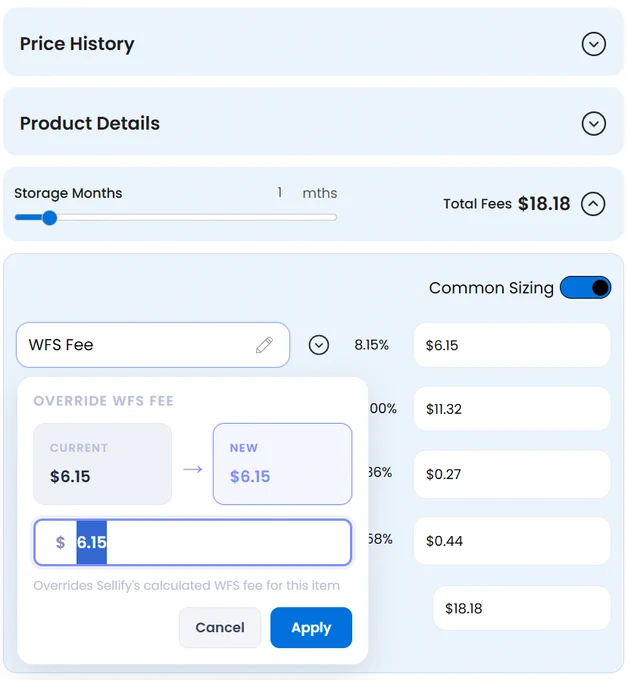628x680 pixels.
Task: Open the dropdown chevron beside WFS Fee
Action: pos(319,345)
